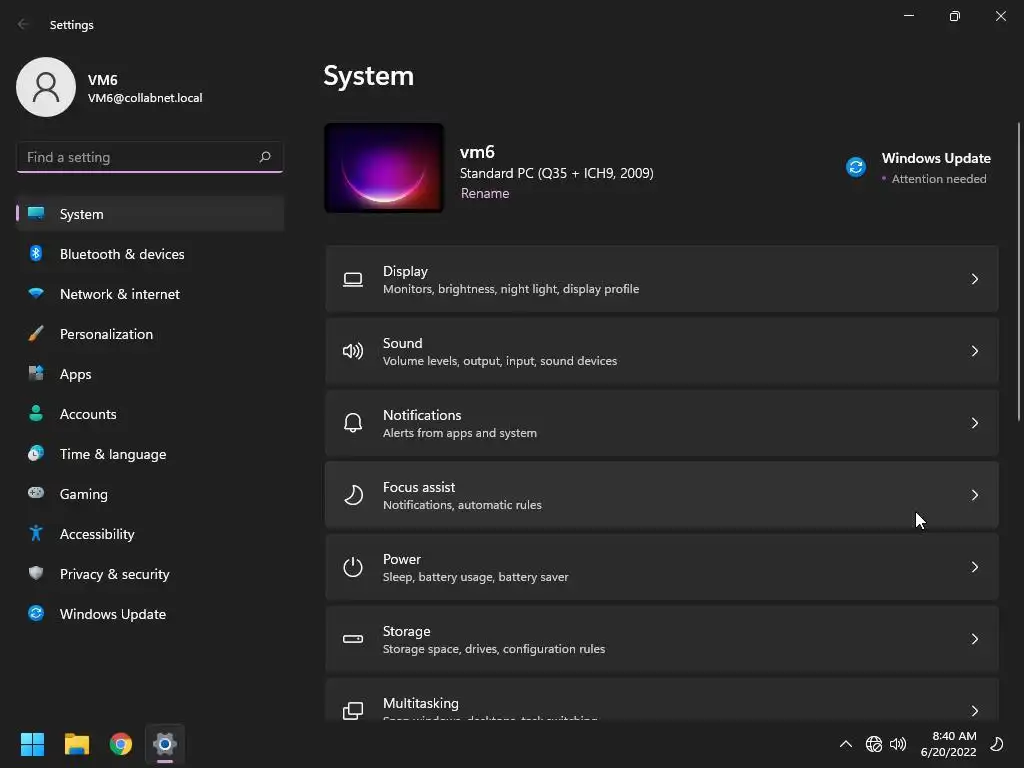Expand the Display settings chevron
Screen dimensions: 1024x768
click(974, 280)
